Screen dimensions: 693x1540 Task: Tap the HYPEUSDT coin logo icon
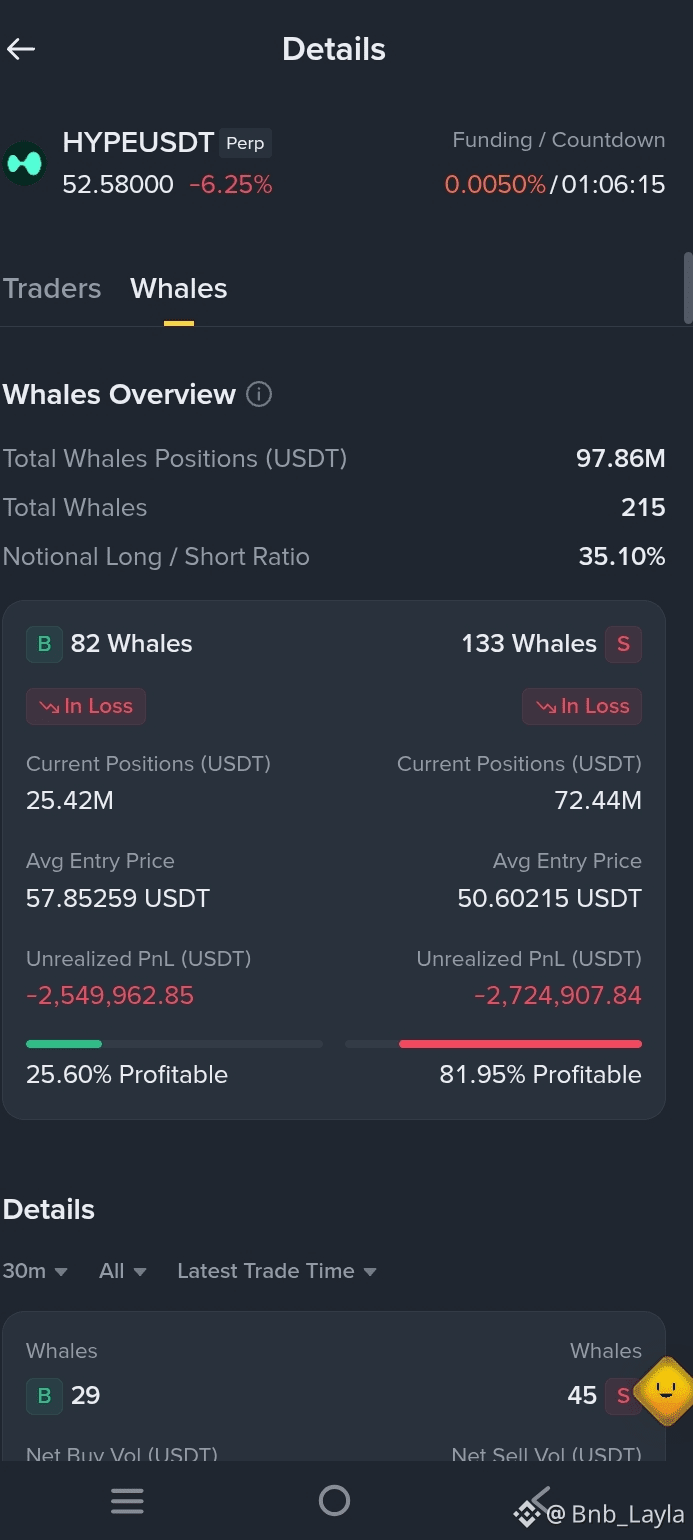point(25,163)
